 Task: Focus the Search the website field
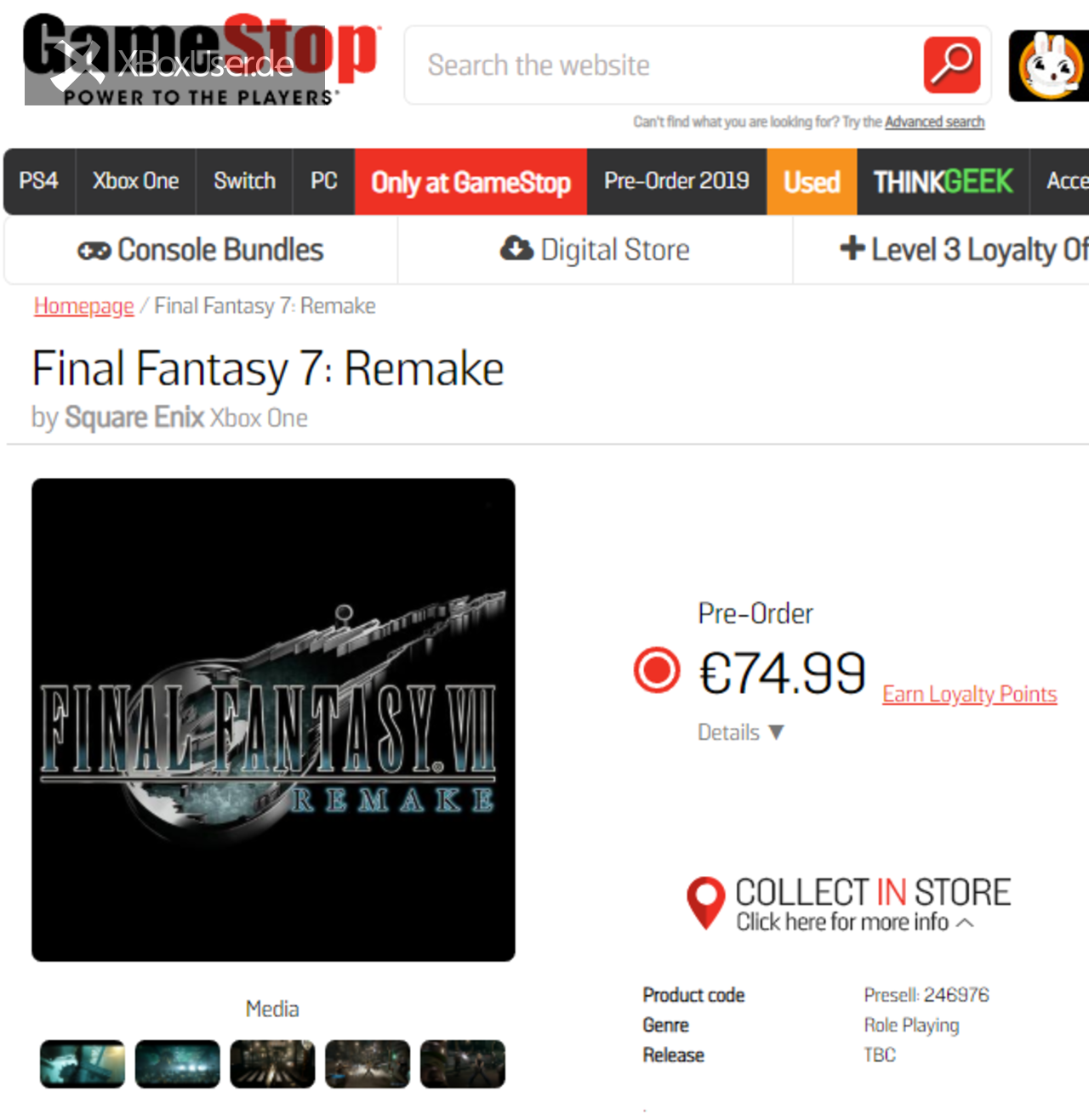664,65
